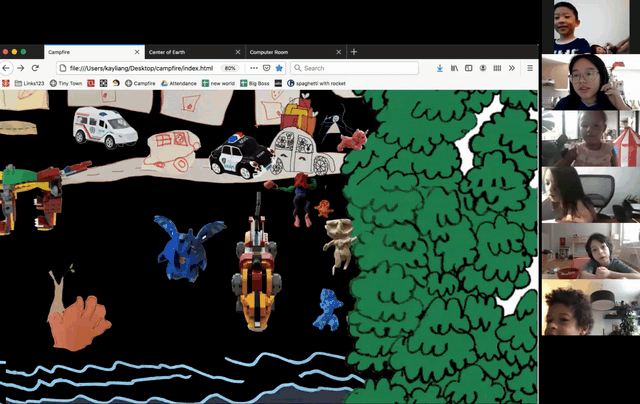The height and width of the screenshot is (404, 640).
Task: Click the 80% zoom level indicator
Action: [230, 68]
